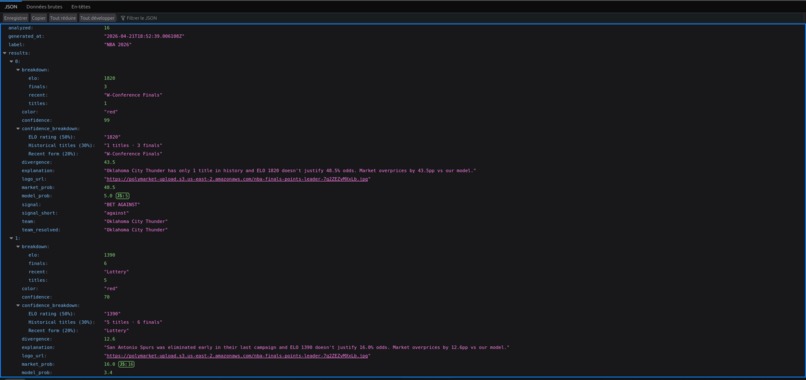Click the divergence value 43.5

pyautogui.click(x=108, y=162)
